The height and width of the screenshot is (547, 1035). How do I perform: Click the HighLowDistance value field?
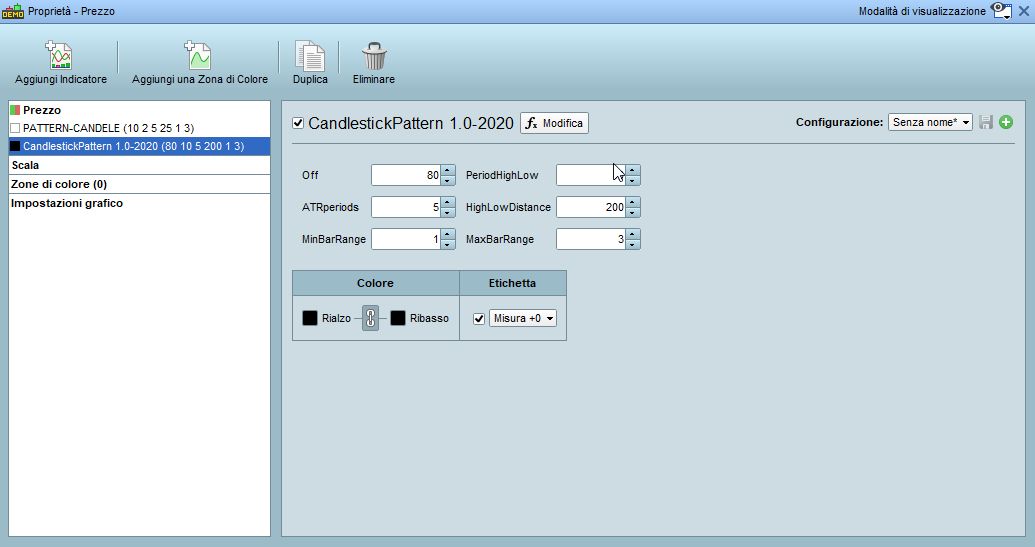point(591,207)
